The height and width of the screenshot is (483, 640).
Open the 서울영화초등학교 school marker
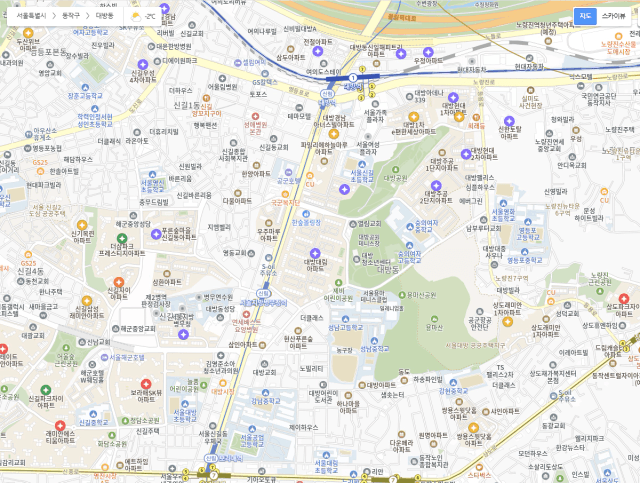coord(503,203)
